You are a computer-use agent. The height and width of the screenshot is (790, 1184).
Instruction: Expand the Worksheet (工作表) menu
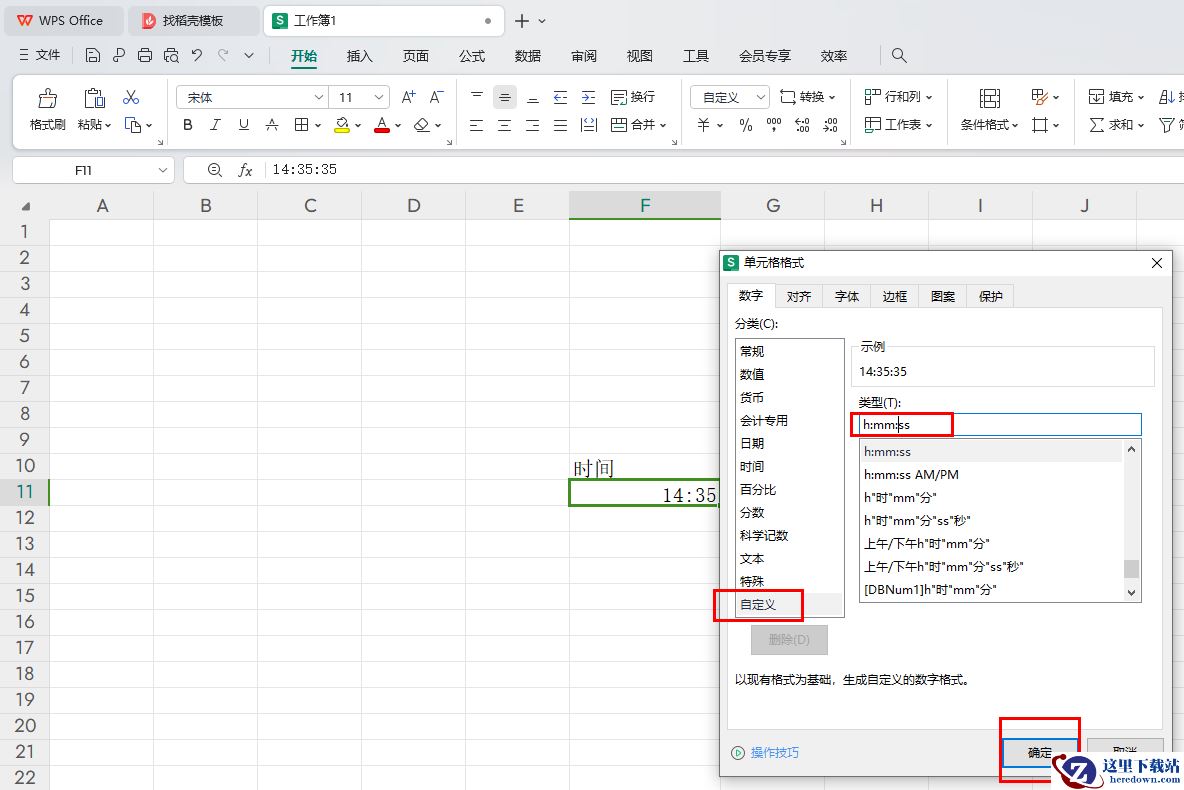click(x=899, y=125)
